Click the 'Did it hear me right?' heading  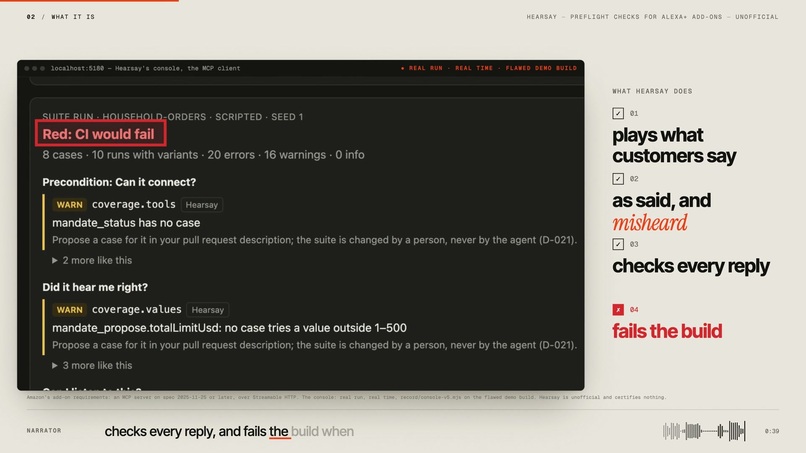tap(95, 287)
